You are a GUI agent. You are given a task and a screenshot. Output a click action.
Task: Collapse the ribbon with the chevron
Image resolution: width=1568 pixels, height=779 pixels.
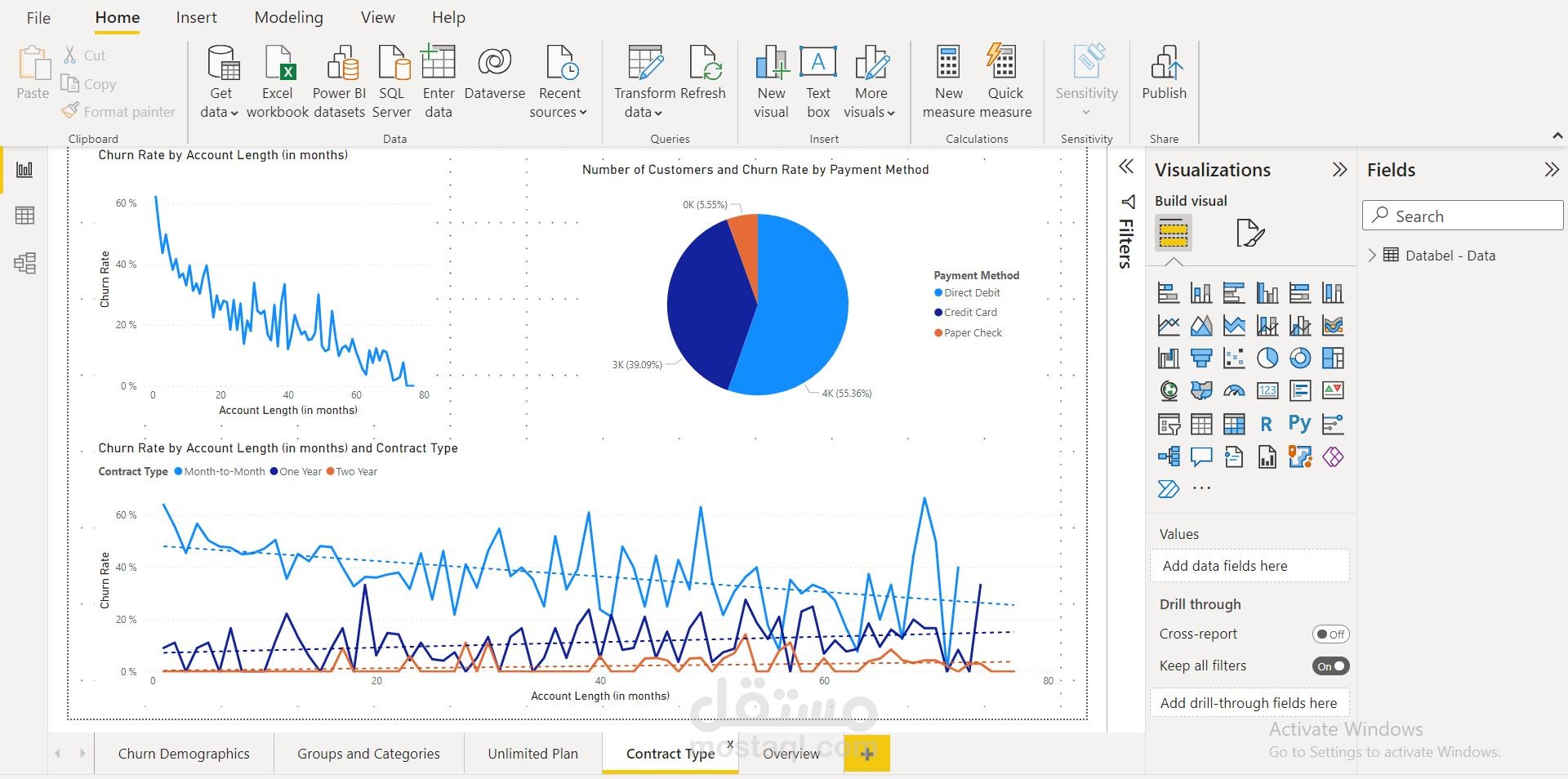(1557, 136)
